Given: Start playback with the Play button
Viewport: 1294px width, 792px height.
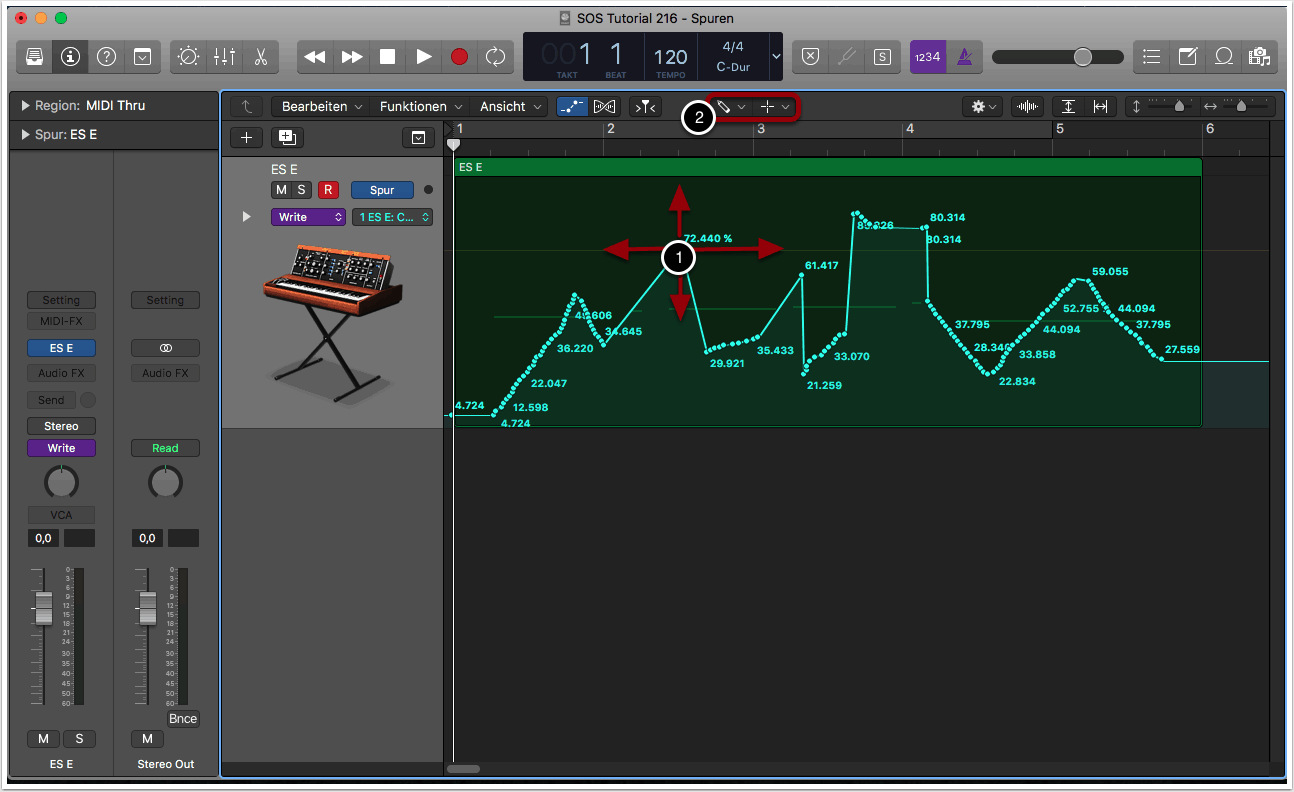Looking at the screenshot, I should pyautogui.click(x=423, y=57).
